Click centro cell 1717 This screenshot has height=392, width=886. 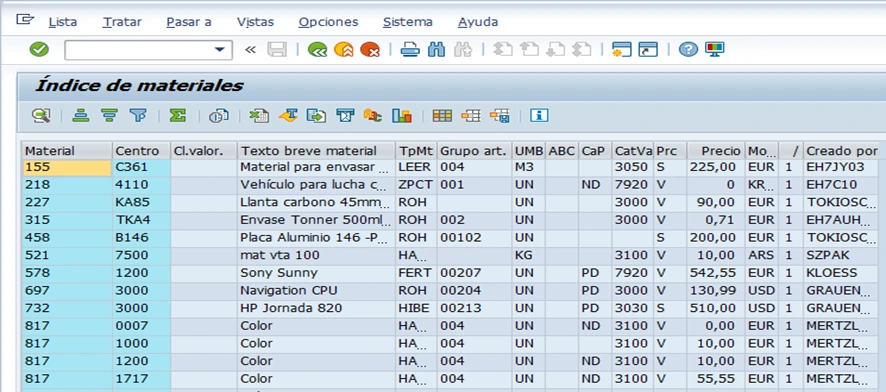141,378
